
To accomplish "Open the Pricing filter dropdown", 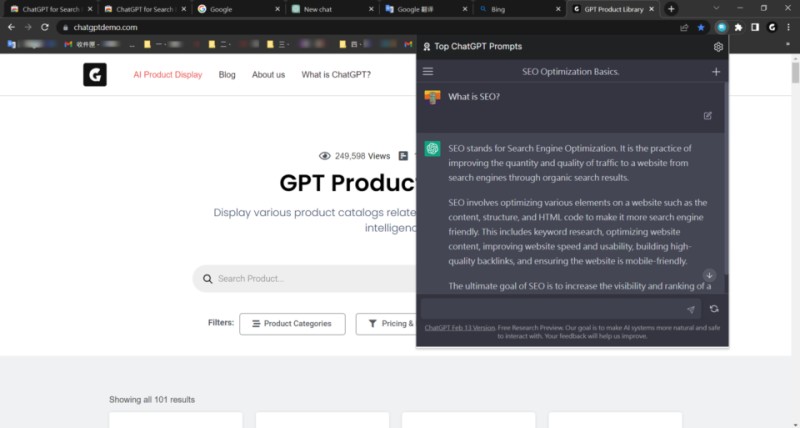I will pos(386,324).
